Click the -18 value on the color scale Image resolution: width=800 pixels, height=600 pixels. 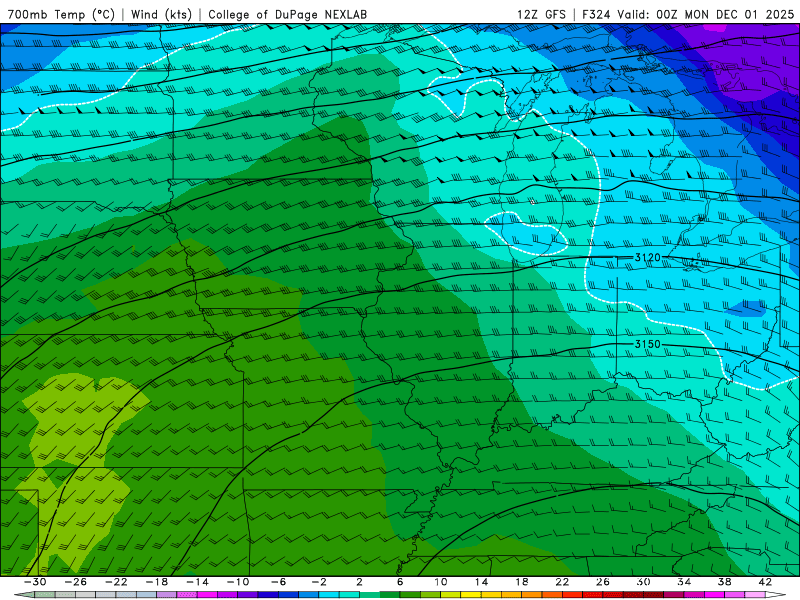(x=157, y=582)
